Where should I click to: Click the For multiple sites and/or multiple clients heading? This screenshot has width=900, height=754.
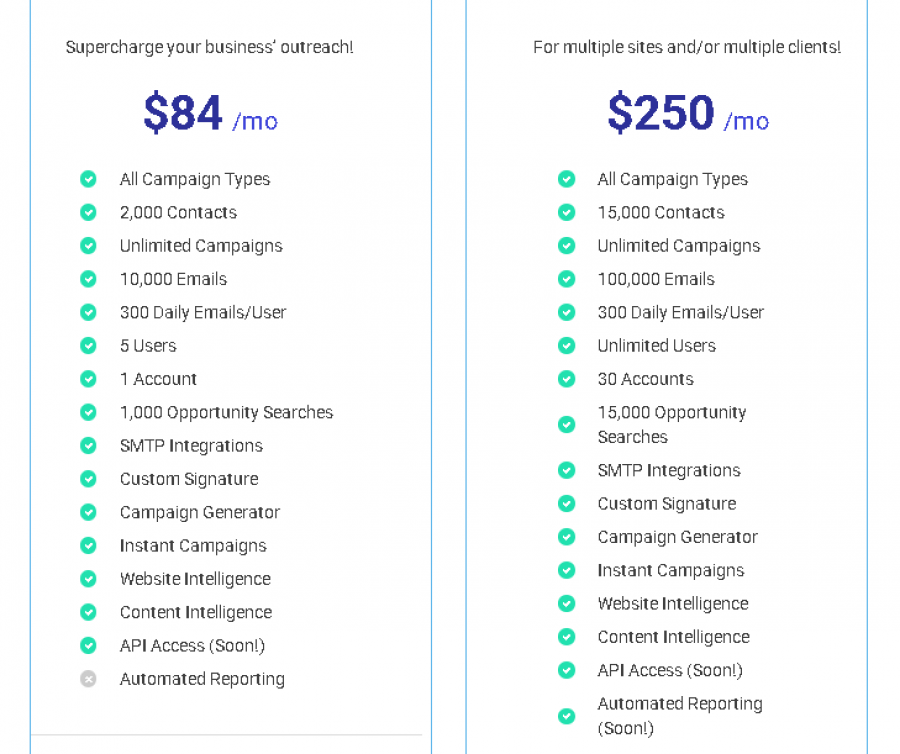(688, 46)
